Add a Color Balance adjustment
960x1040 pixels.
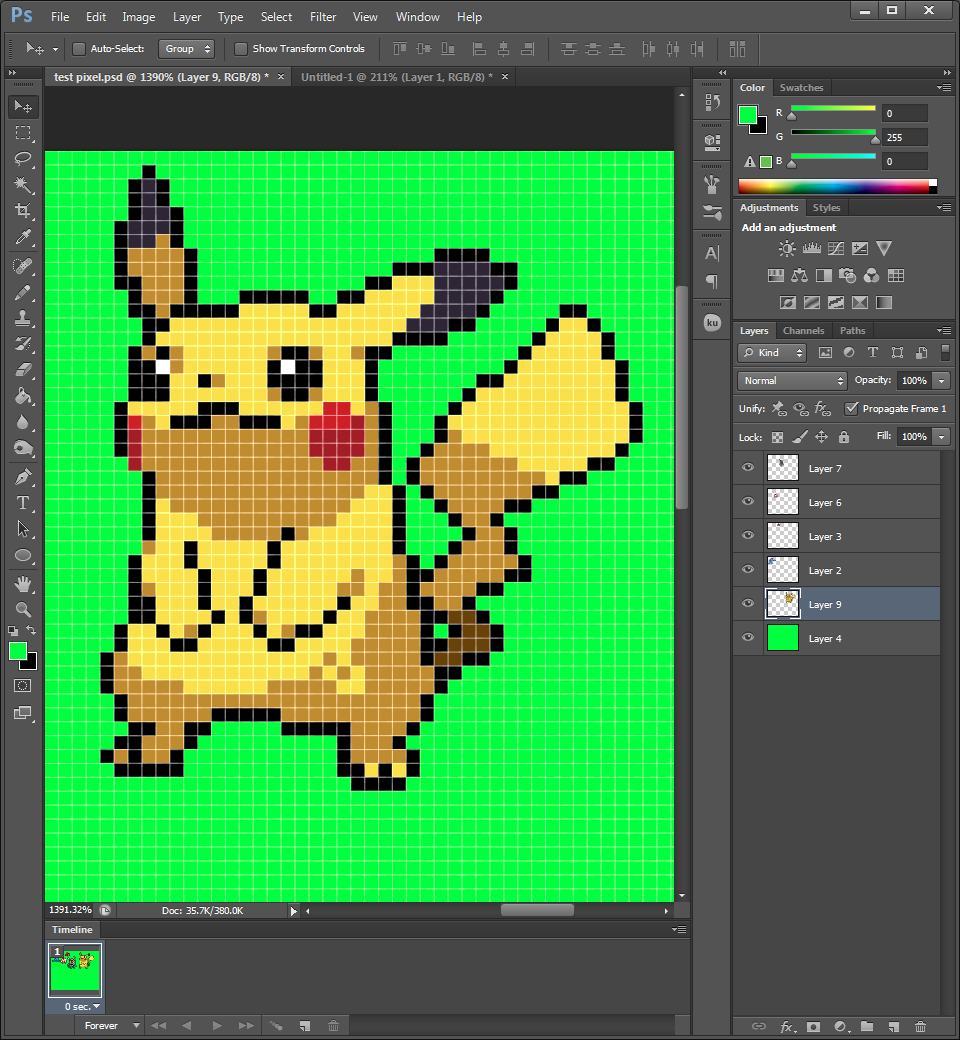[799, 276]
